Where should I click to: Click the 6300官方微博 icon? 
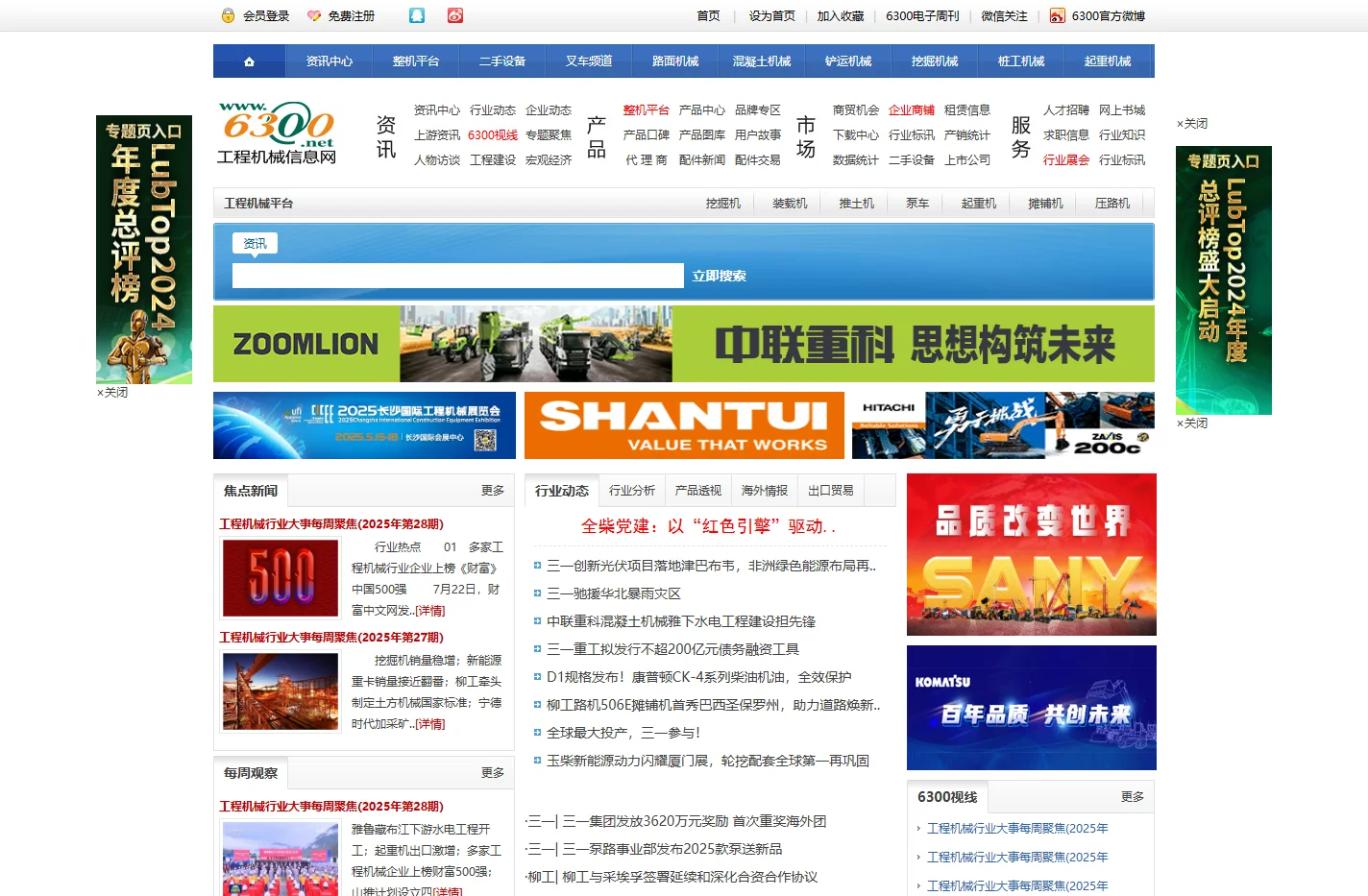(x=1057, y=15)
